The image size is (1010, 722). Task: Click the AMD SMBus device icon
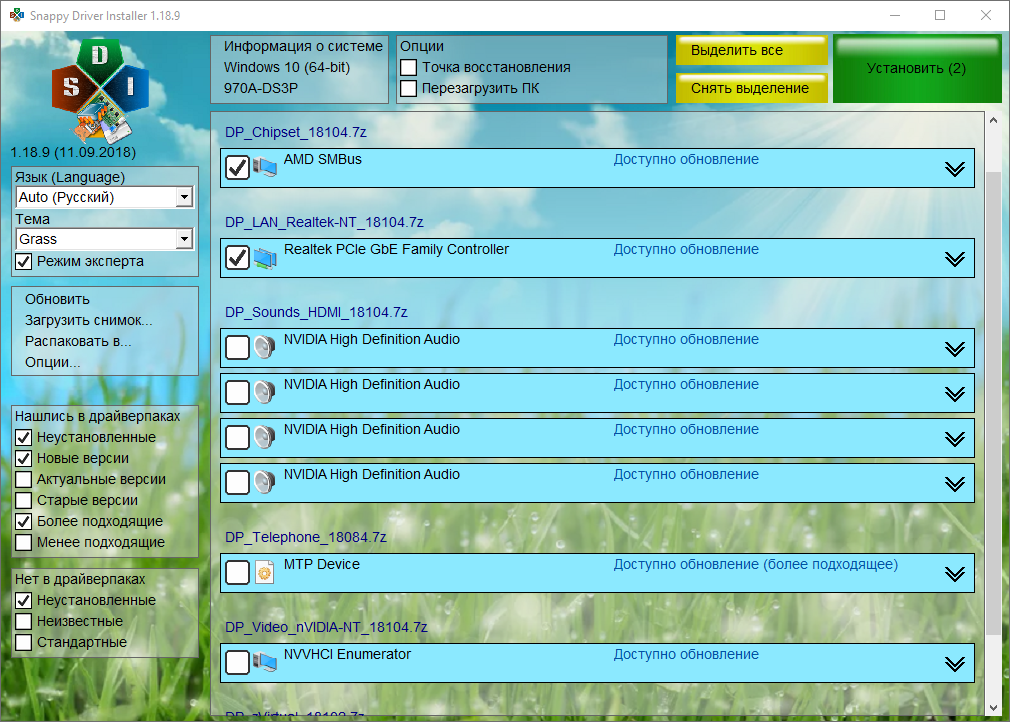265,167
